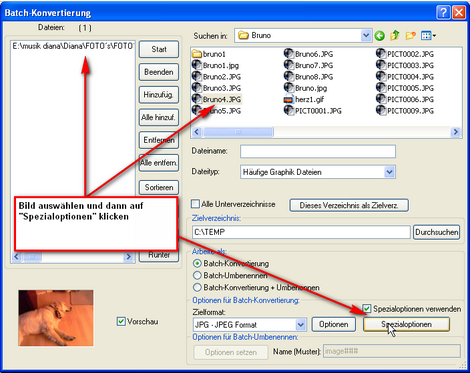
Task: Open the Dateityp dropdown
Action: click(389, 172)
